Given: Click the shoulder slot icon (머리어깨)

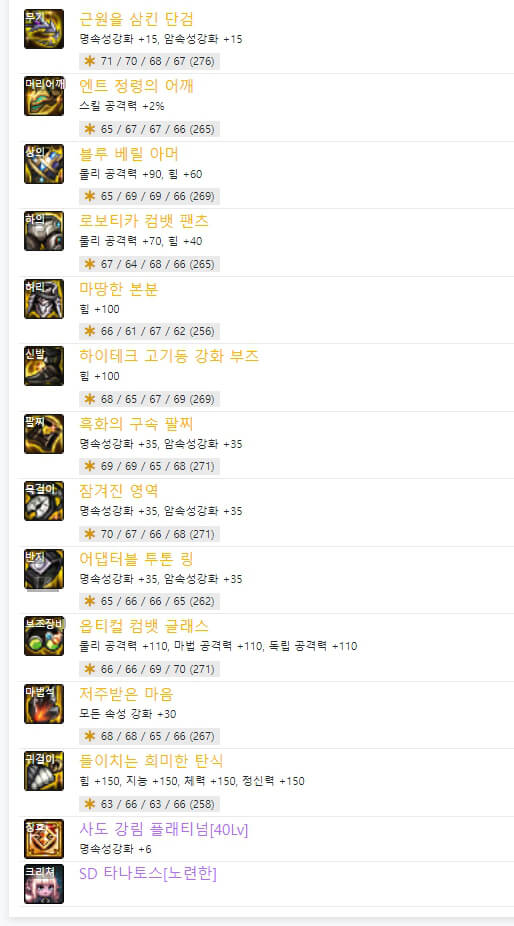Looking at the screenshot, I should 44,96.
